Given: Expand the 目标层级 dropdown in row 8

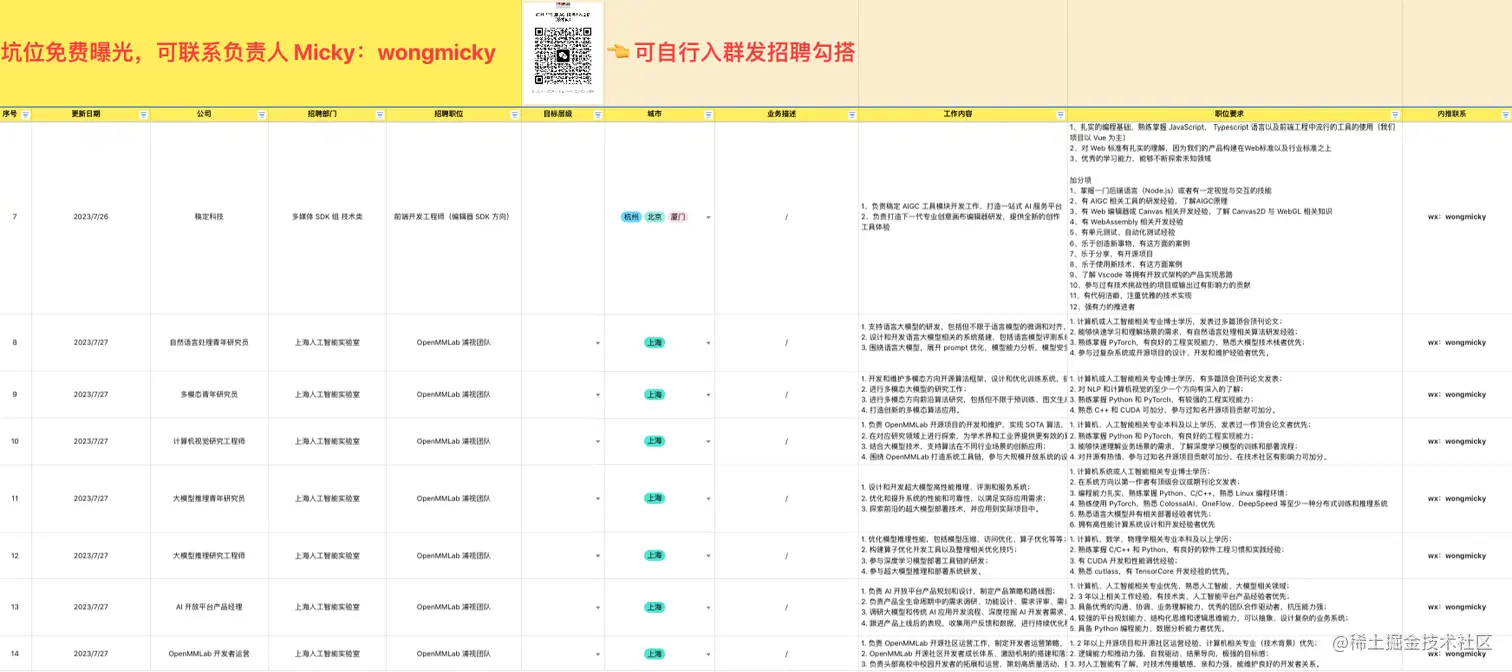Looking at the screenshot, I should click(x=597, y=342).
